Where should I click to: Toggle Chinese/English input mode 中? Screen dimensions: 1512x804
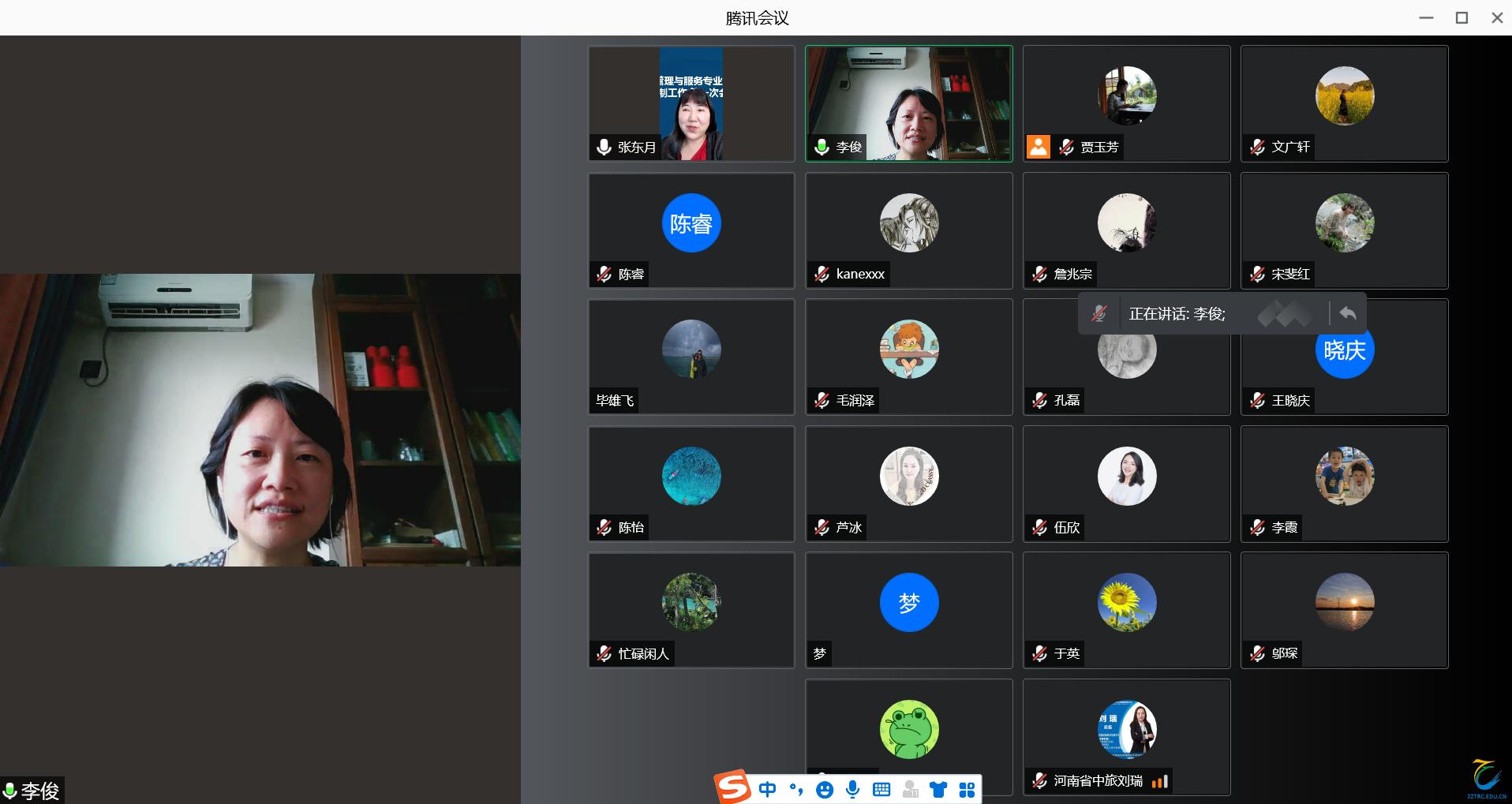767,790
